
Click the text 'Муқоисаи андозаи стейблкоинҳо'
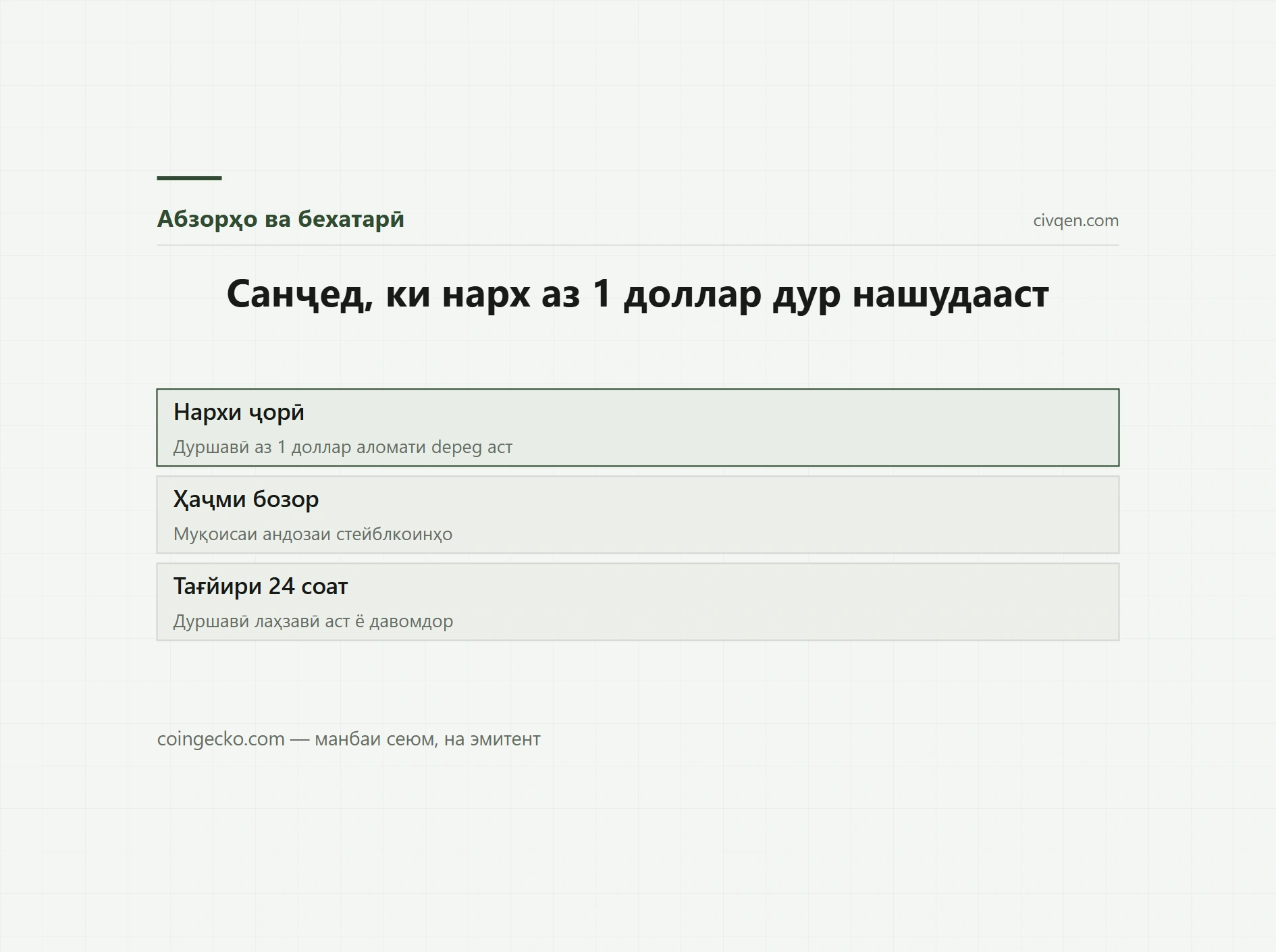click(x=313, y=534)
